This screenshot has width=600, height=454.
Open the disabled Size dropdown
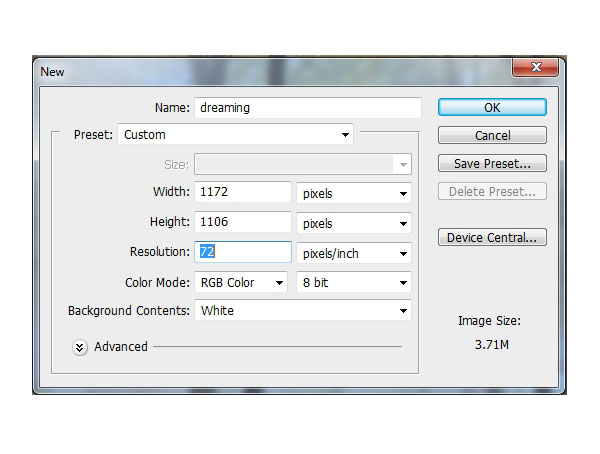(303, 164)
